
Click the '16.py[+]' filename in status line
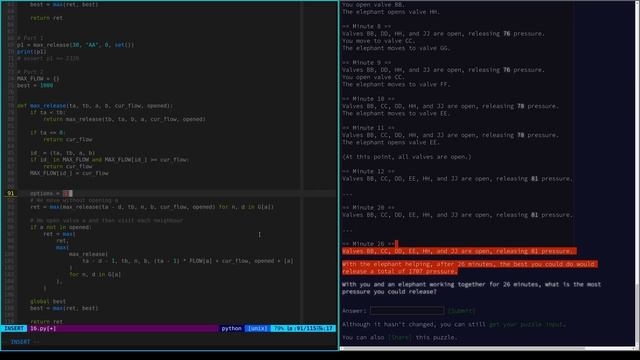click(x=43, y=328)
